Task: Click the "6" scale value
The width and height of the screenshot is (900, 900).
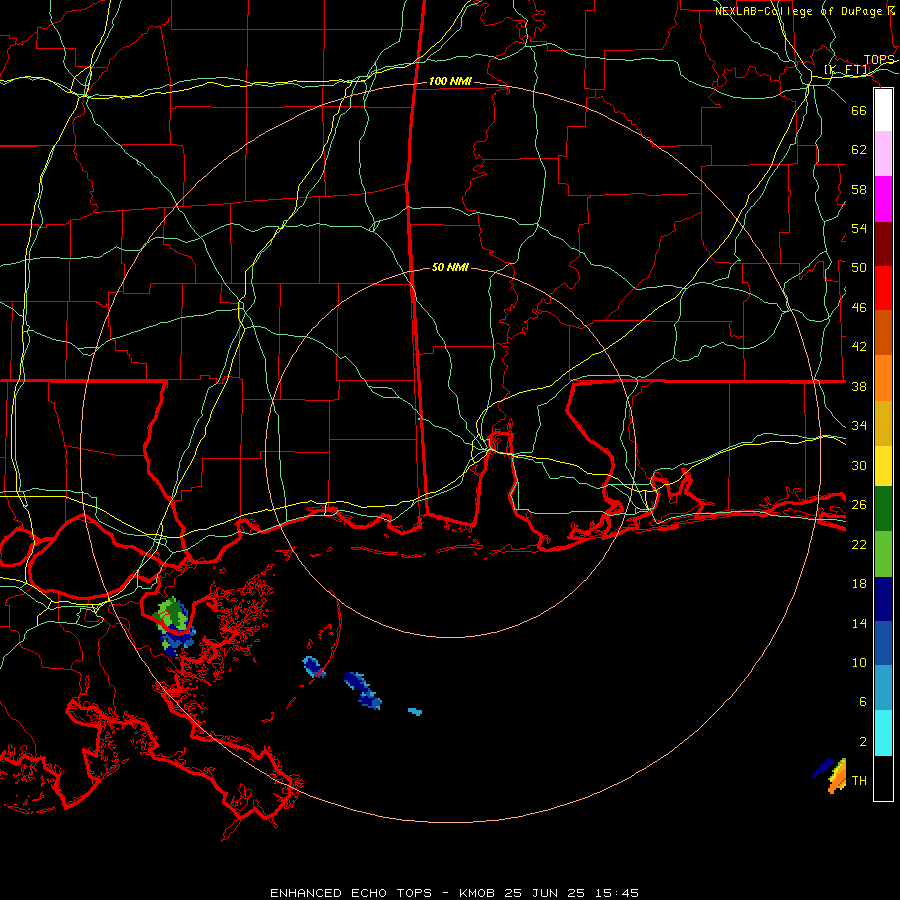Action: [863, 702]
